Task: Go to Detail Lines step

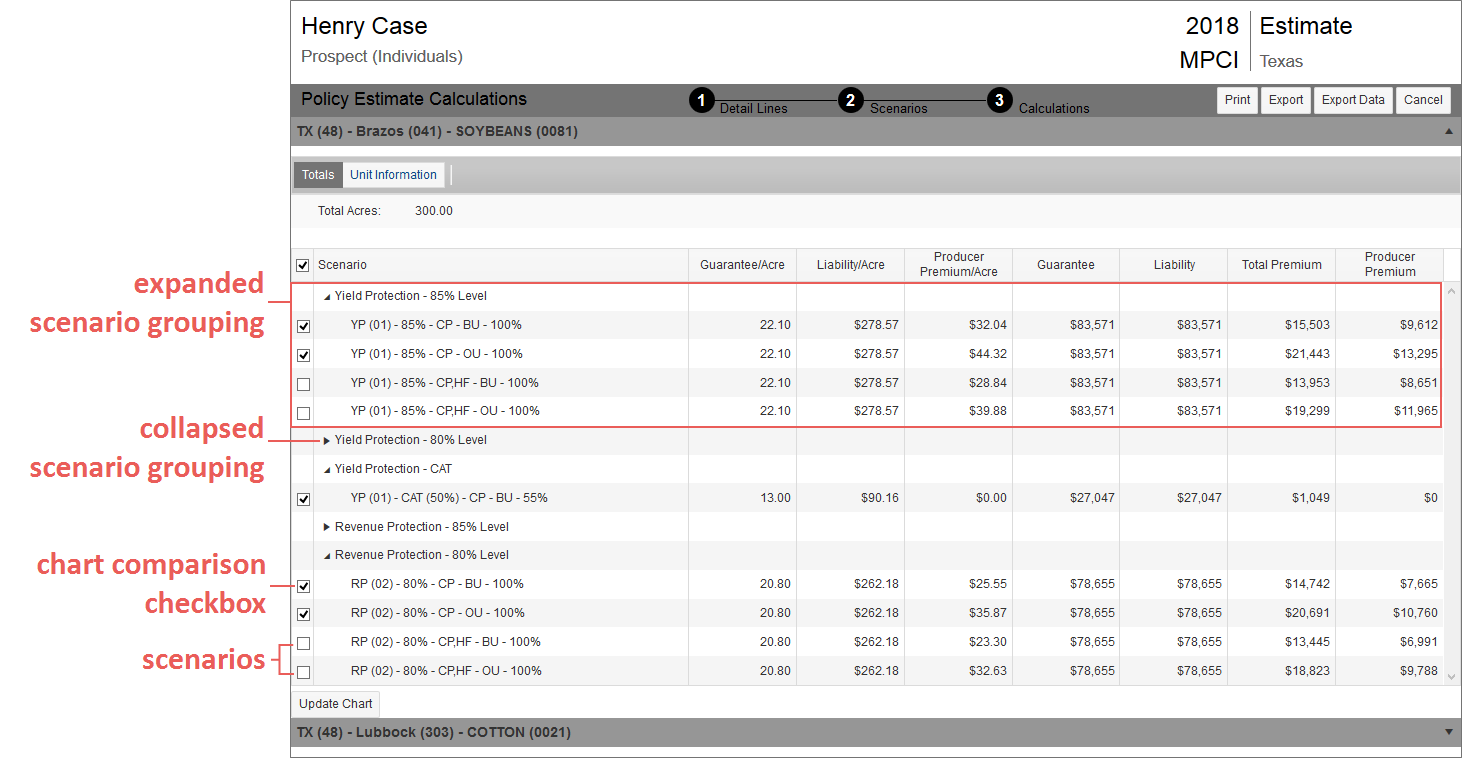Action: coord(753,108)
